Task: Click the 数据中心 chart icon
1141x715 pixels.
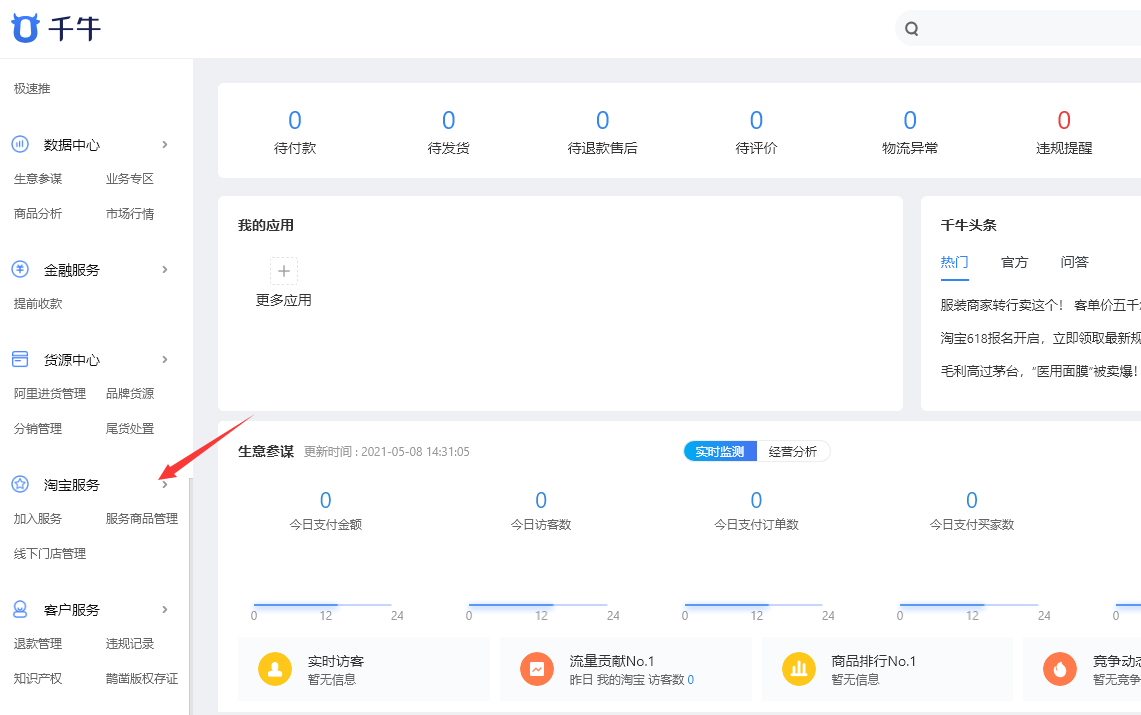Action: pos(20,144)
